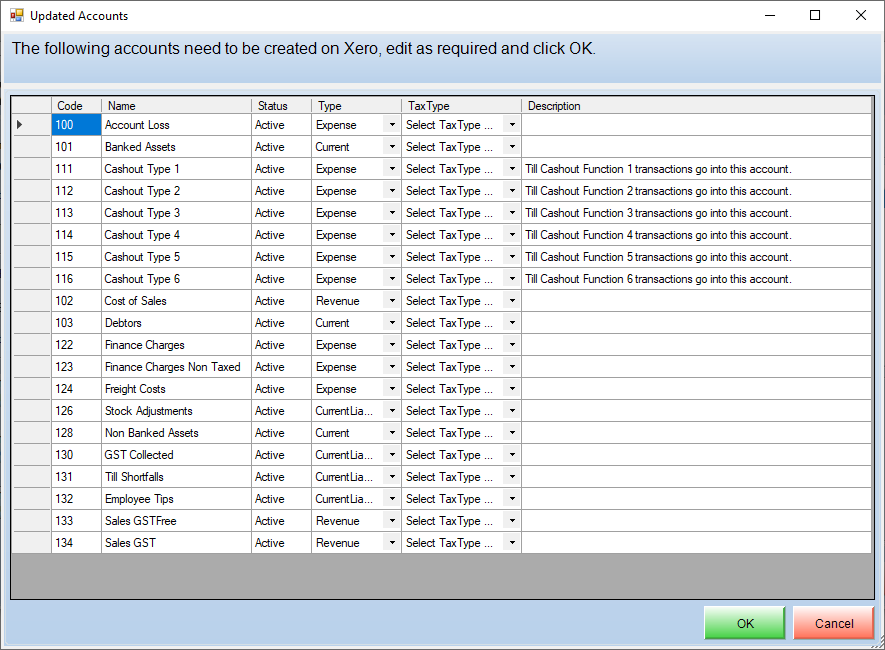Click the Cashout Type 3 description cell
The image size is (885, 650).
[x=696, y=213]
